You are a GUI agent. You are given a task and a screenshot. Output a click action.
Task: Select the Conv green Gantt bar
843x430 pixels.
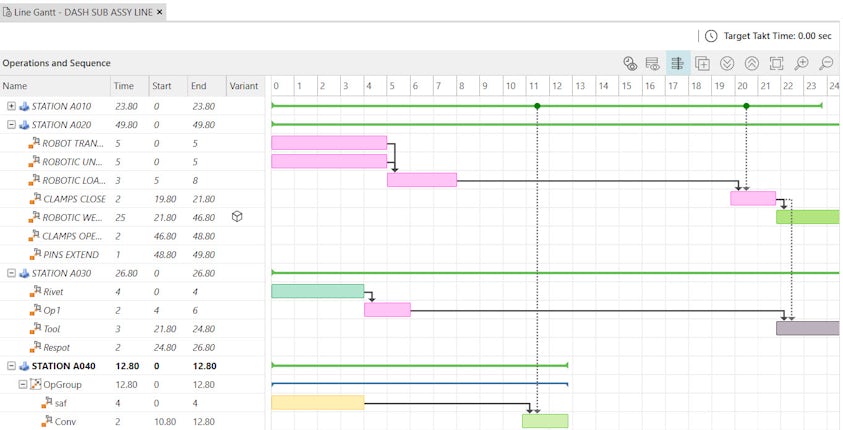point(545,421)
